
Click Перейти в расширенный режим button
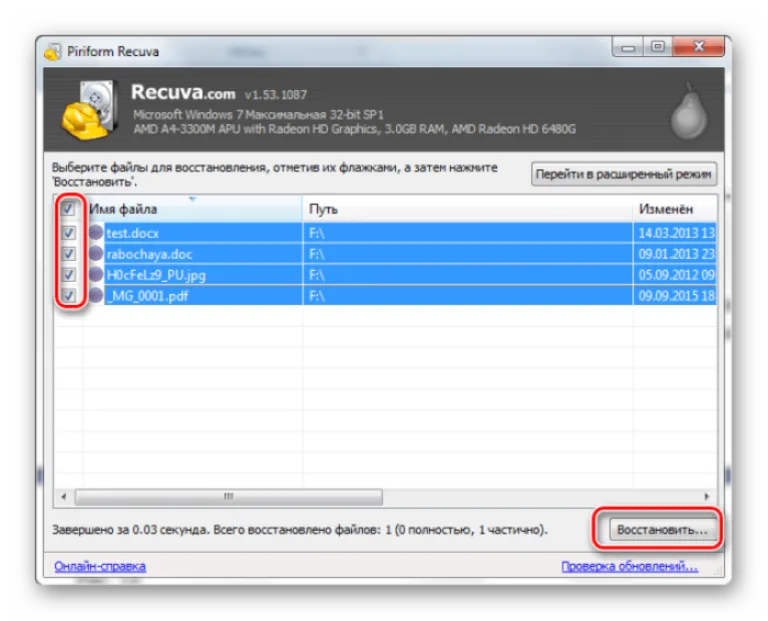click(624, 174)
